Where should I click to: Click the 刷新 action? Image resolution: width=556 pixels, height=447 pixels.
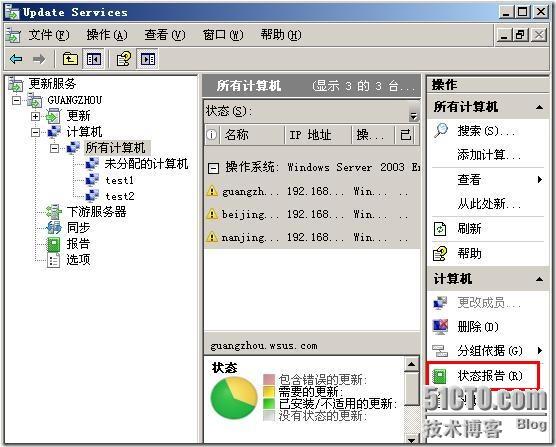tap(469, 229)
